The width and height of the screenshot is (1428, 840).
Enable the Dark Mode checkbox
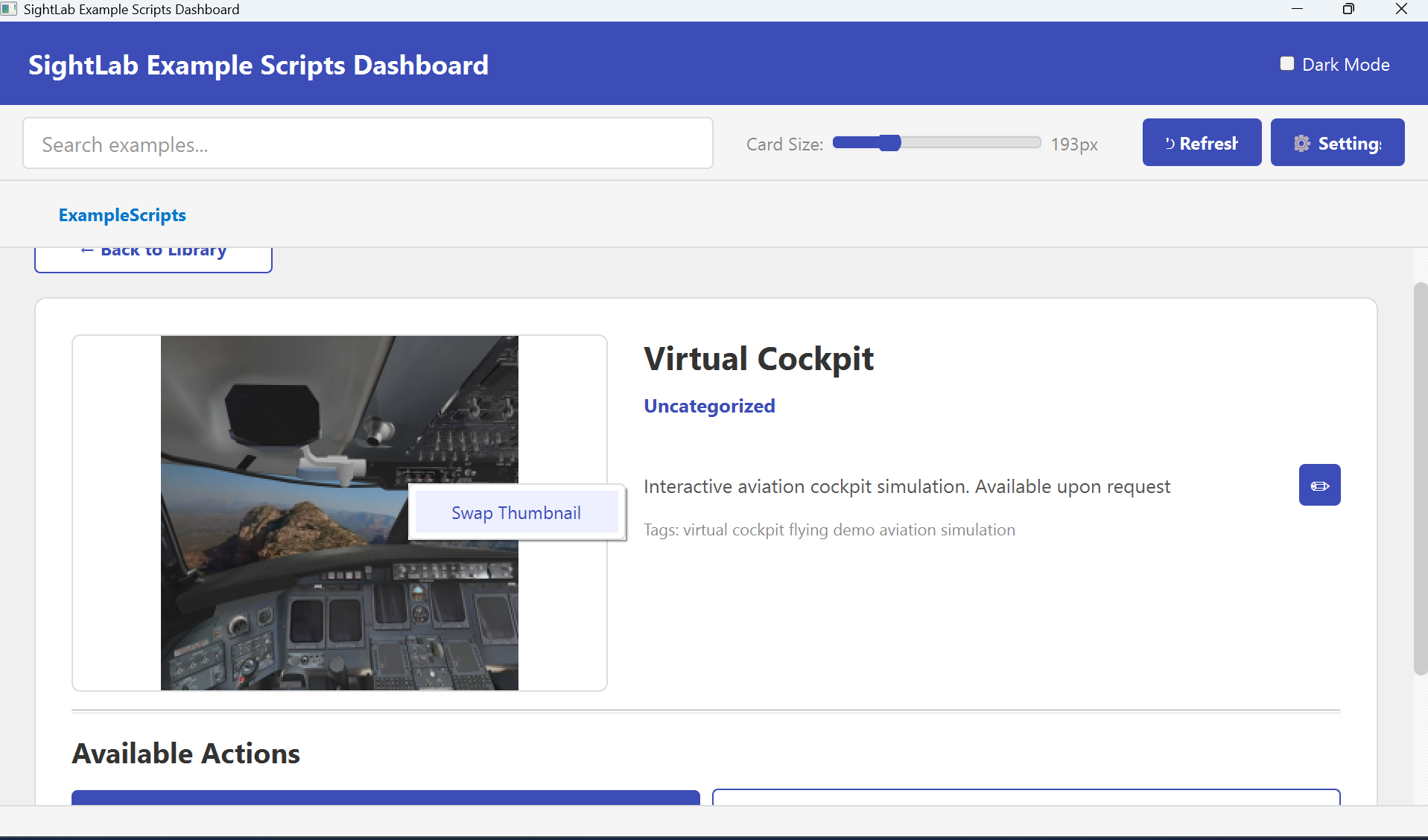[x=1286, y=64]
